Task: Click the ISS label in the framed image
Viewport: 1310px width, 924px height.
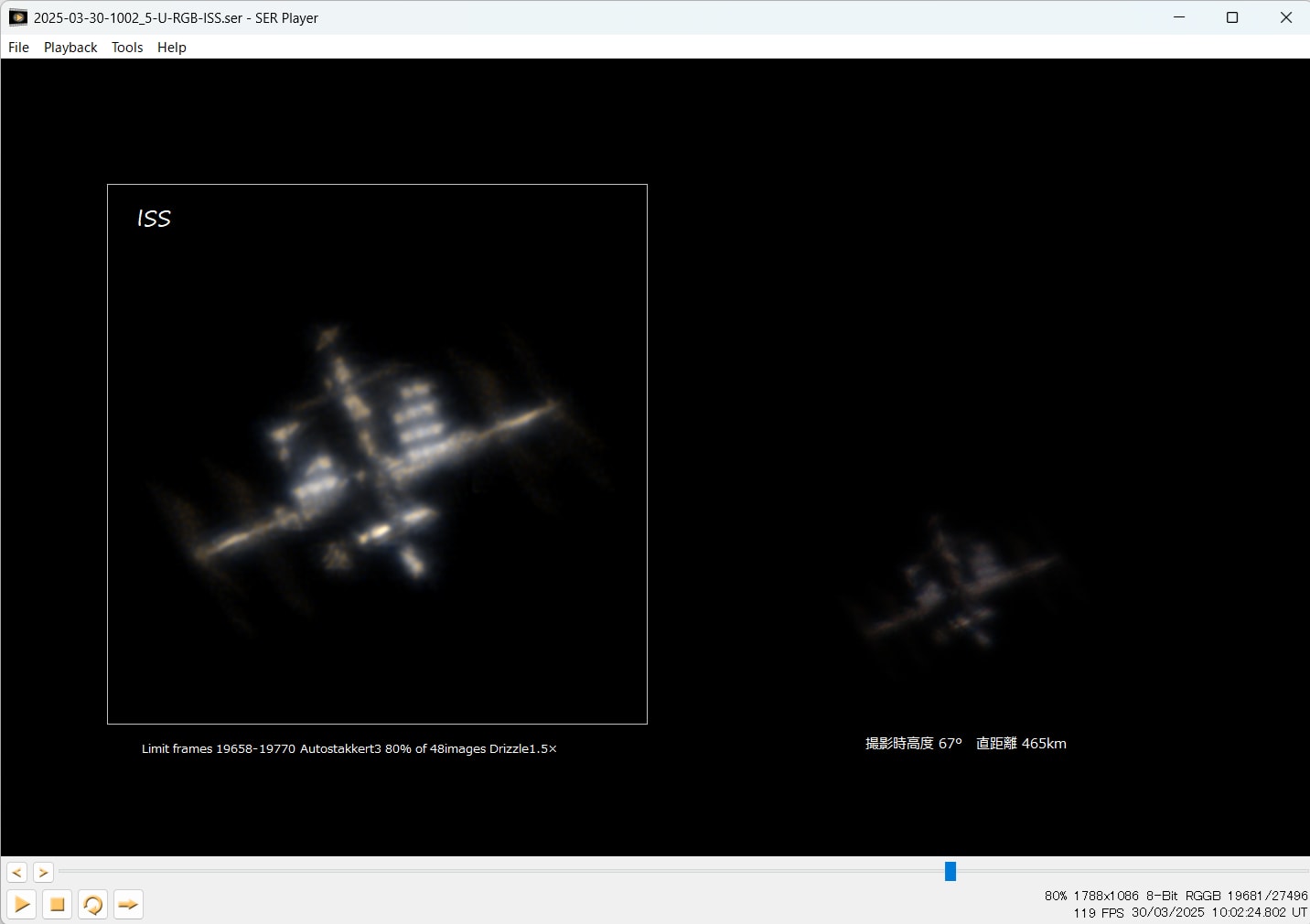Action: click(x=154, y=218)
